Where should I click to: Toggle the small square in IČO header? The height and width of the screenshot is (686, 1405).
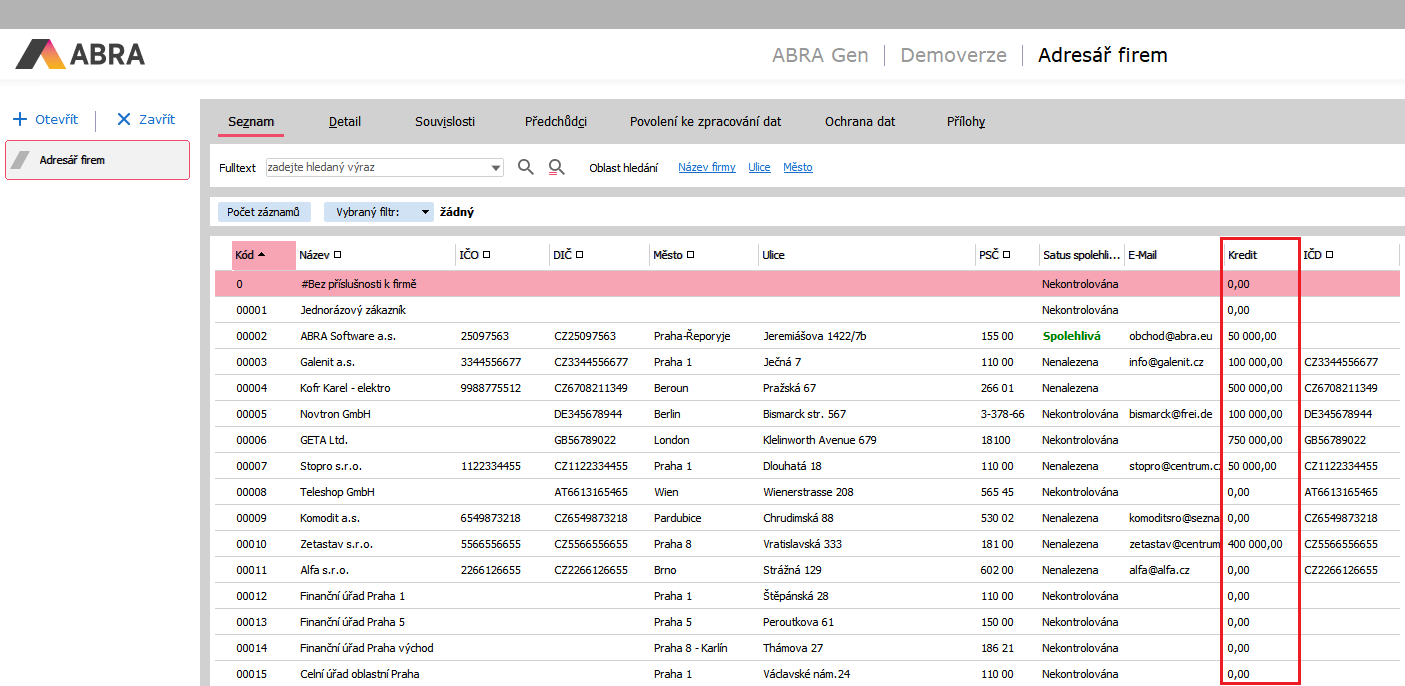click(486, 255)
